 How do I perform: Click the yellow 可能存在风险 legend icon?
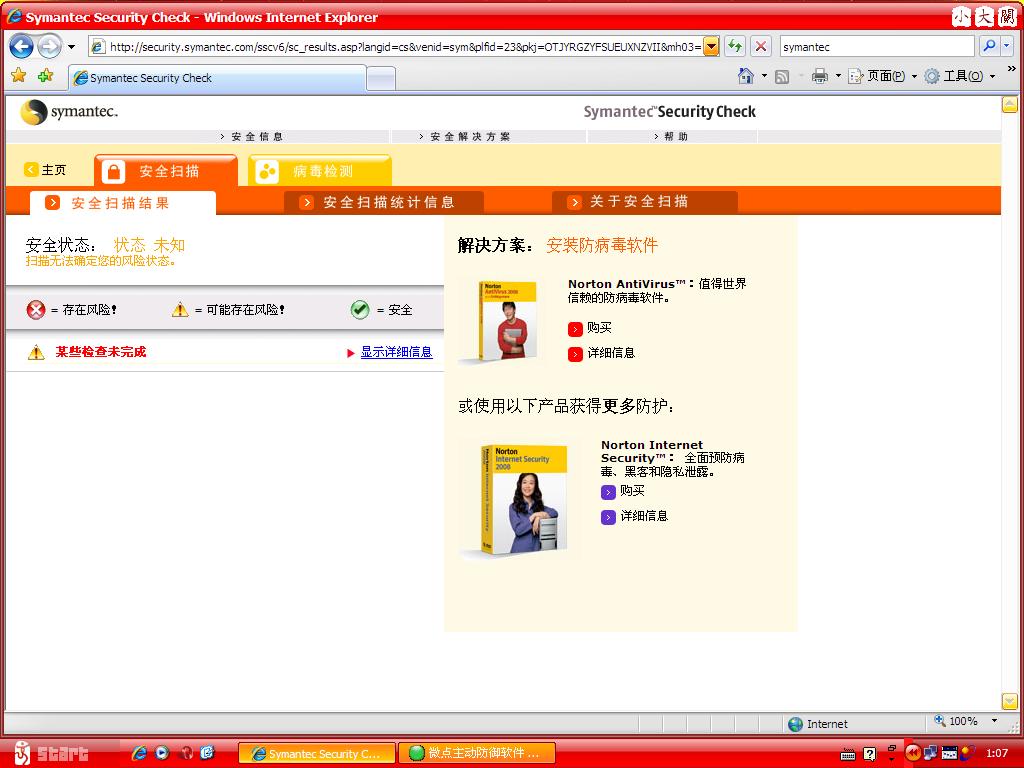coord(180,310)
